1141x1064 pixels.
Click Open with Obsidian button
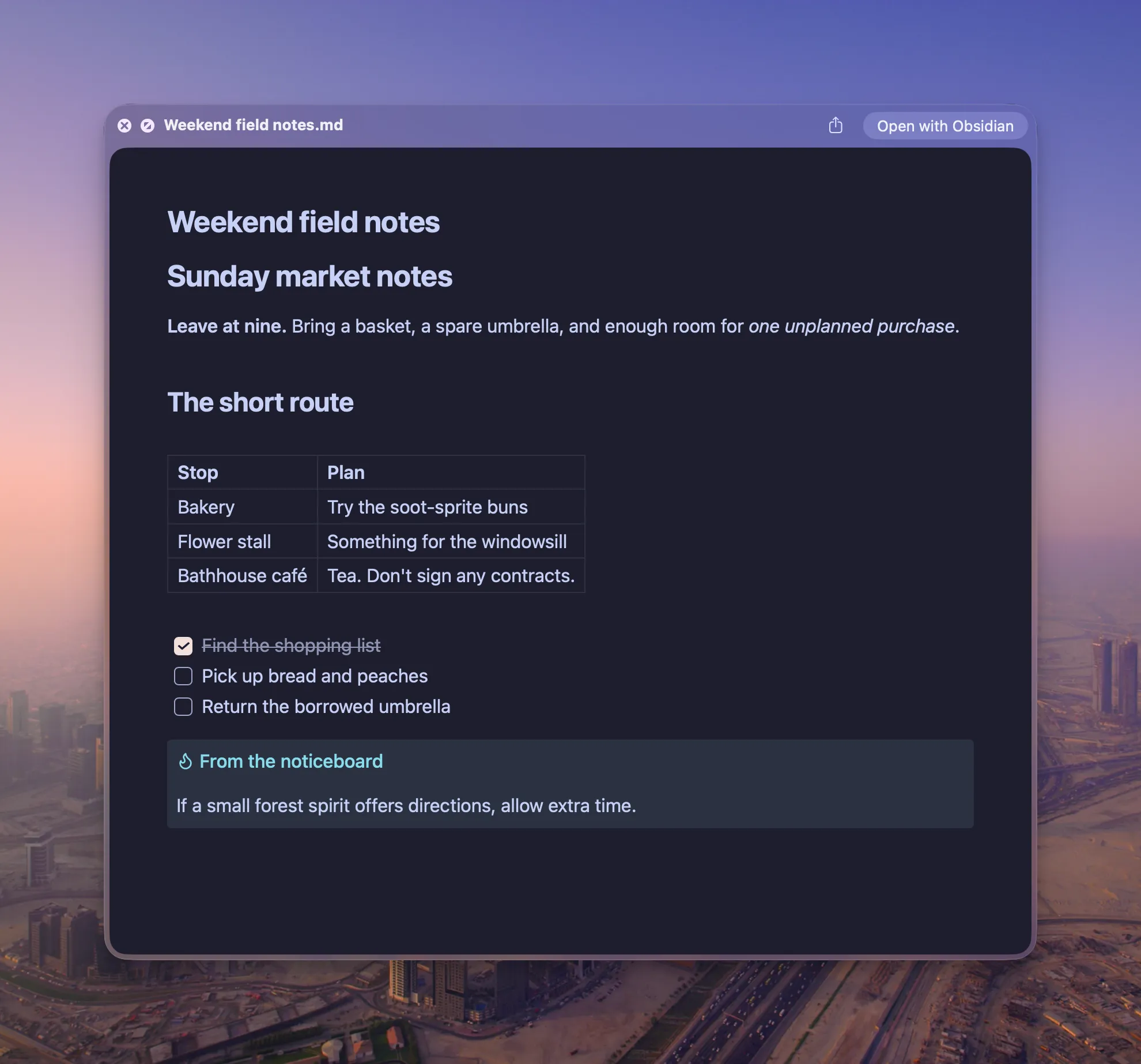pyautogui.click(x=945, y=126)
